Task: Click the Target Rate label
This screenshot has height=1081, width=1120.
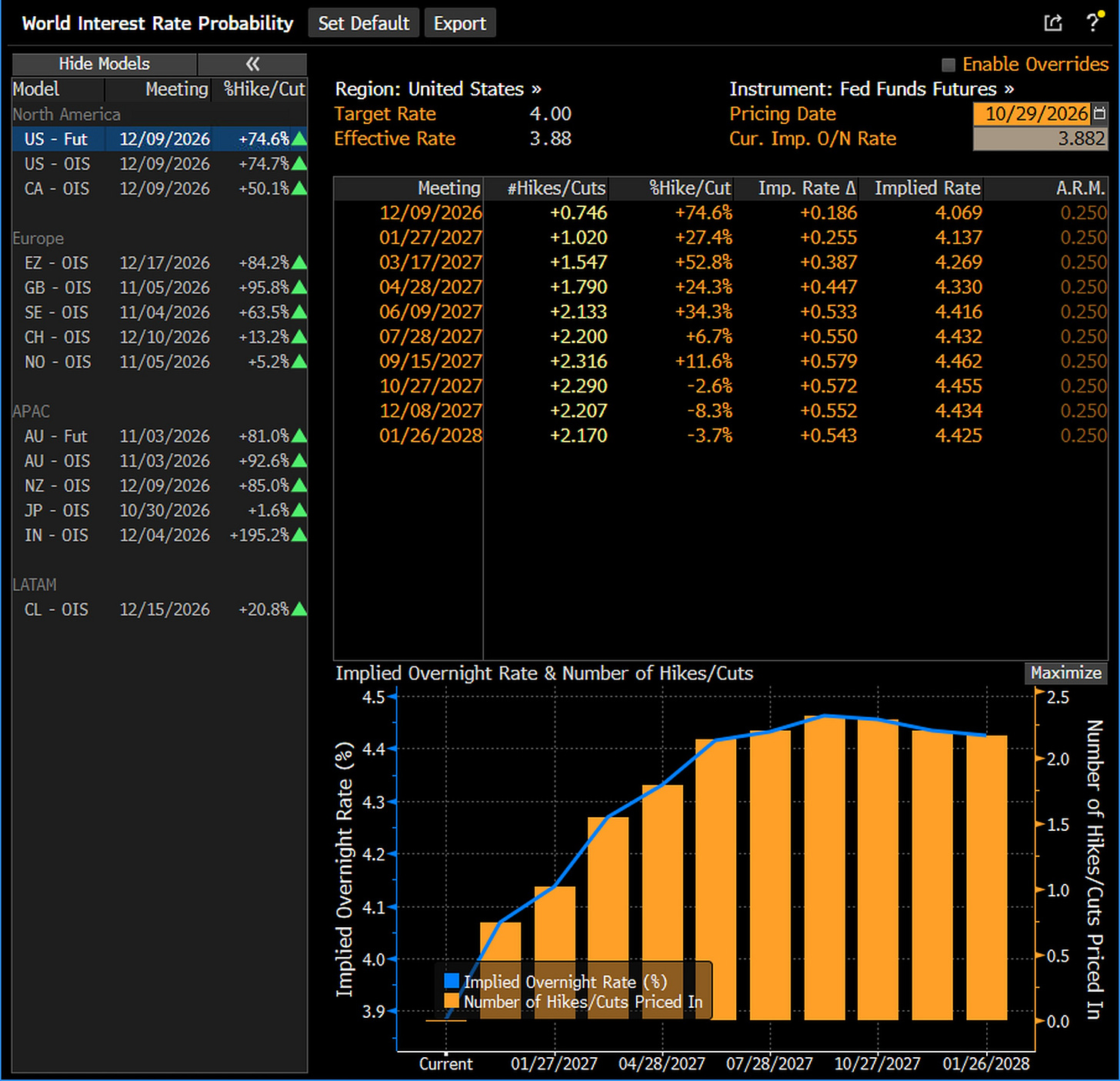Action: 385,114
